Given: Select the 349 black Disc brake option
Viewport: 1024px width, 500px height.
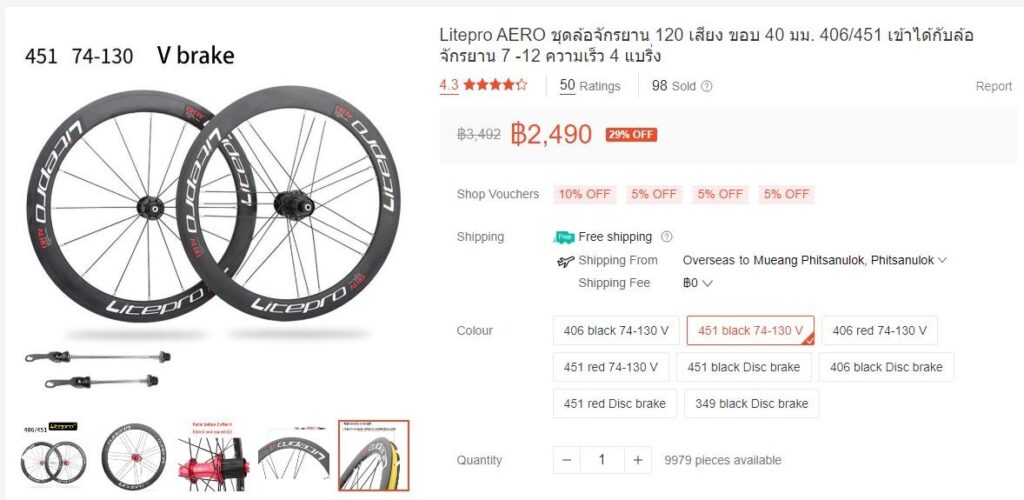Looking at the screenshot, I should coord(751,404).
